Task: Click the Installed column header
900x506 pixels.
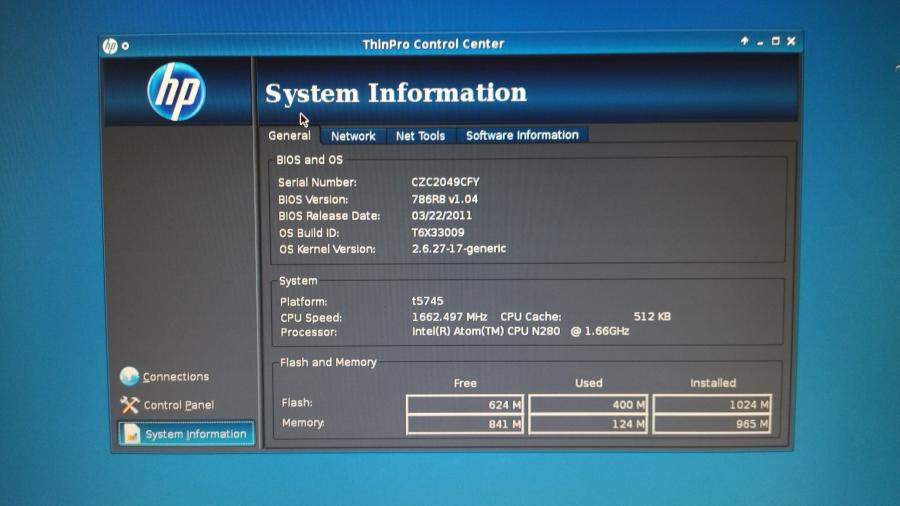Action: click(713, 383)
